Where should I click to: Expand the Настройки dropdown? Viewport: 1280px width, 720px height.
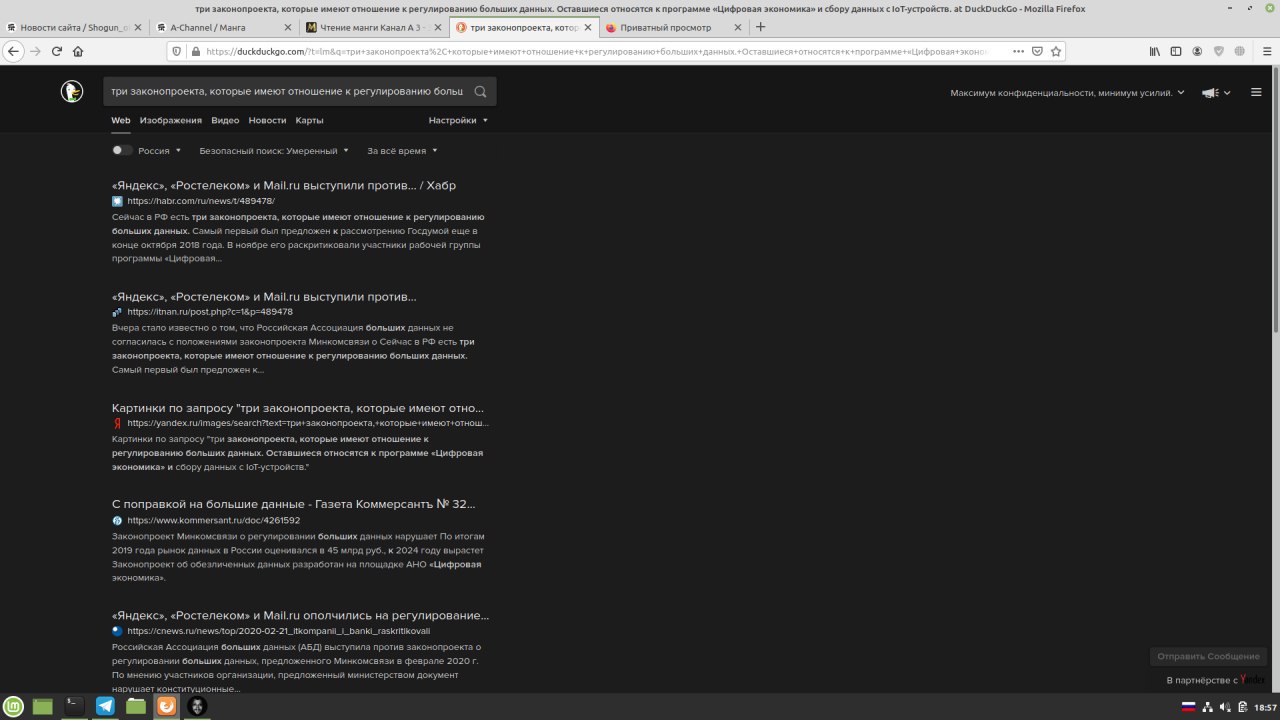pyautogui.click(x=458, y=120)
